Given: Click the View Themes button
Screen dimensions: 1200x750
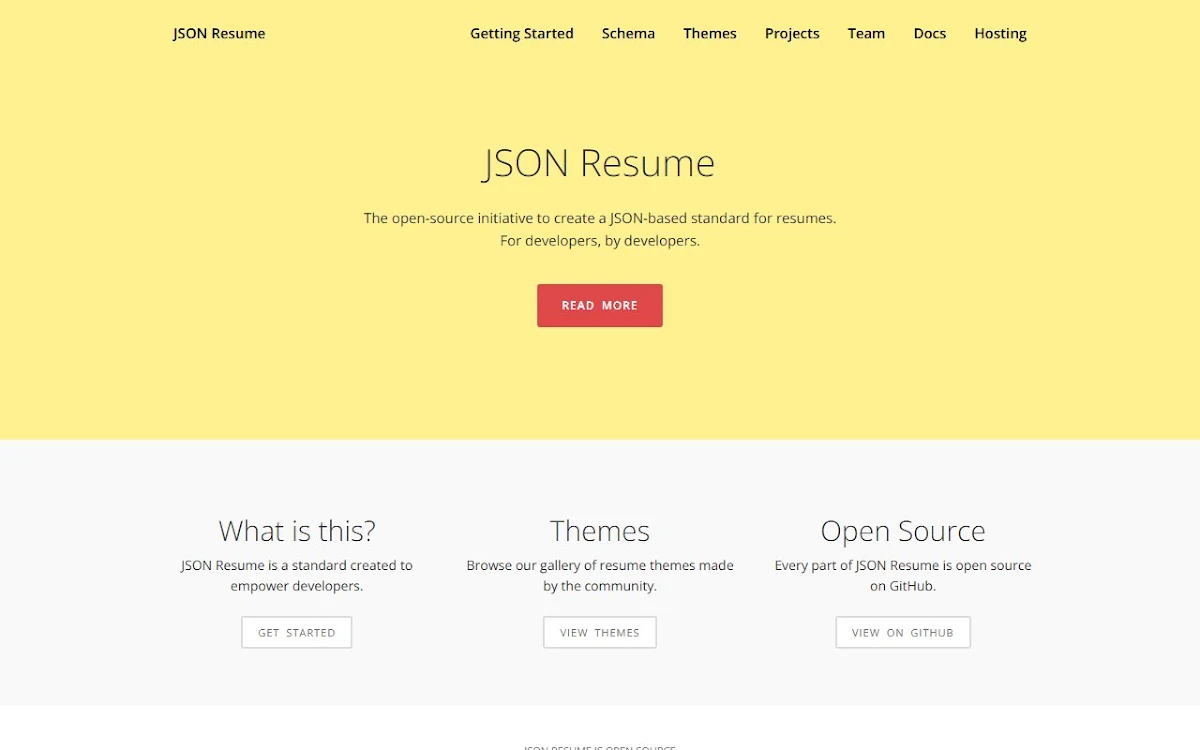Looking at the screenshot, I should (x=600, y=632).
